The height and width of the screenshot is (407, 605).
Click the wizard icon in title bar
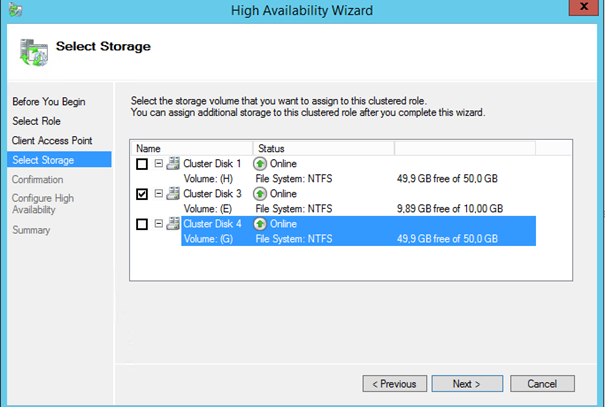(12, 10)
